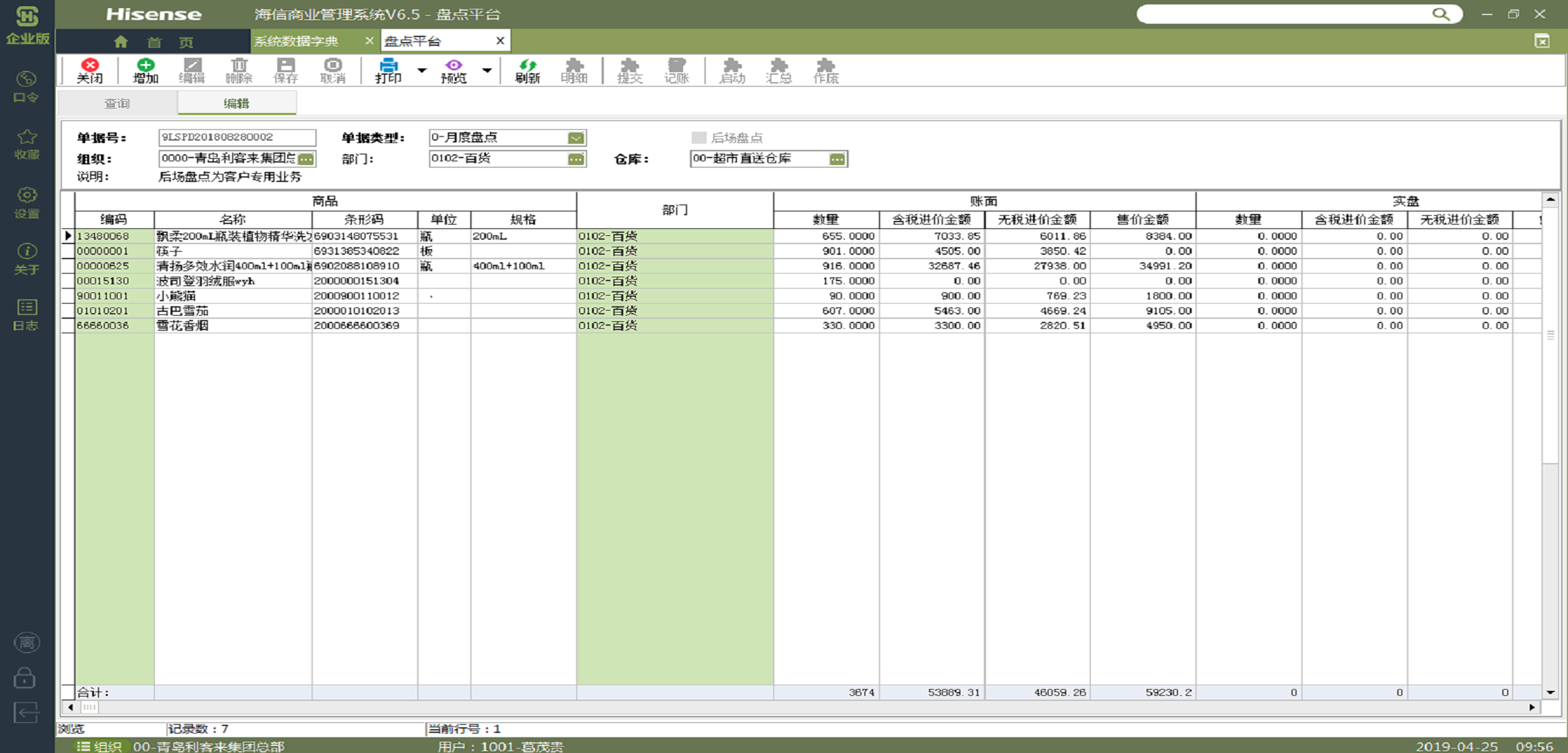Screen dimensions: 1568x753
Task: Click the 单位 column header
Action: [x=444, y=220]
